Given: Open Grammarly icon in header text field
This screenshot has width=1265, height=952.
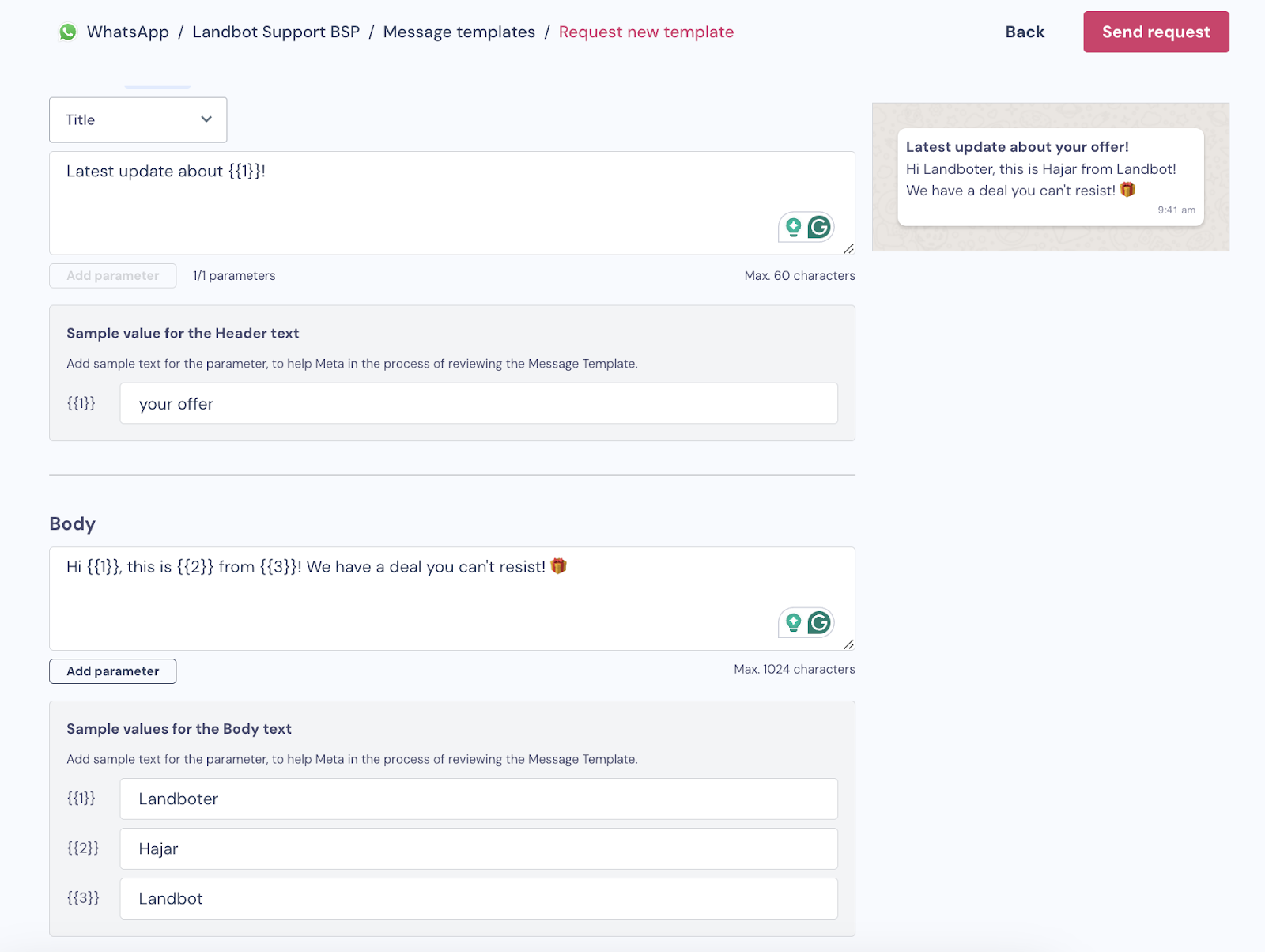Looking at the screenshot, I should pyautogui.click(x=819, y=227).
